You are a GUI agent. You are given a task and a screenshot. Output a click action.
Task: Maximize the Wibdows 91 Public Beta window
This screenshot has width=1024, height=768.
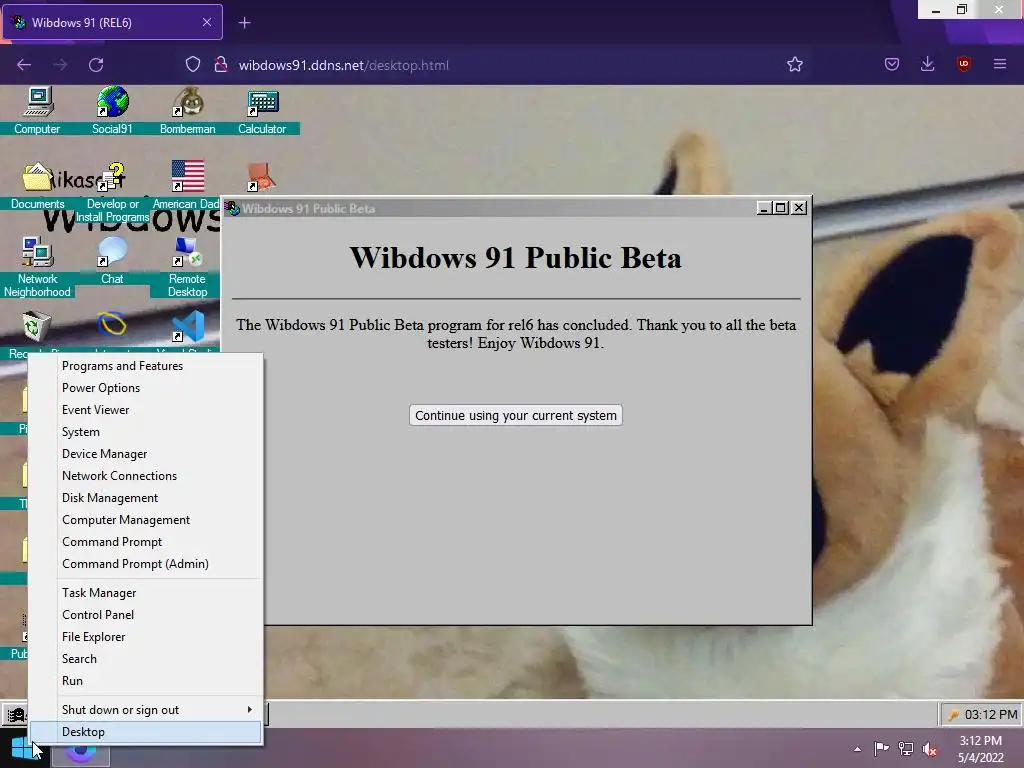pos(780,208)
